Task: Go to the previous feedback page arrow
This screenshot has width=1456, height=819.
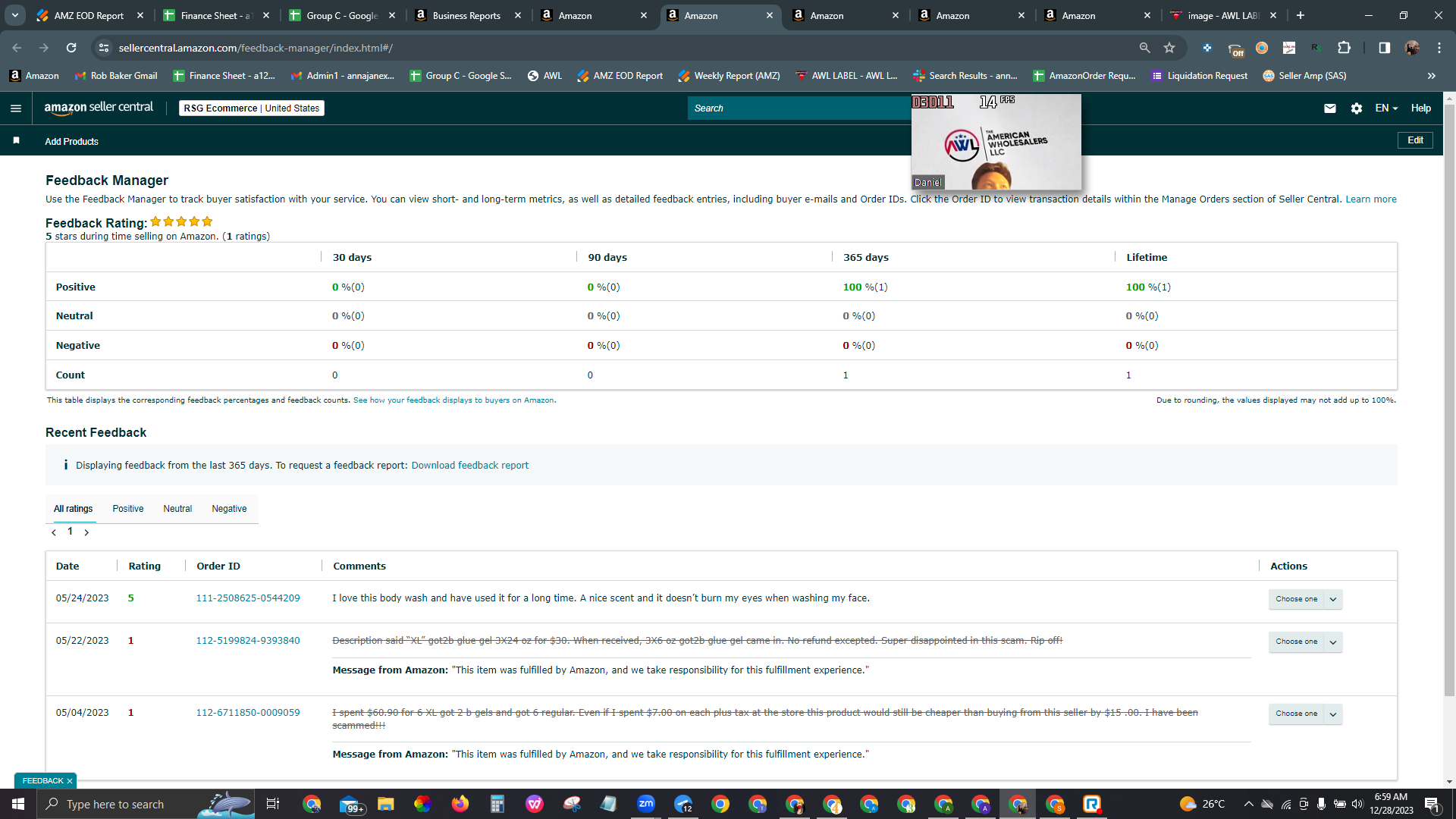Action: click(54, 532)
